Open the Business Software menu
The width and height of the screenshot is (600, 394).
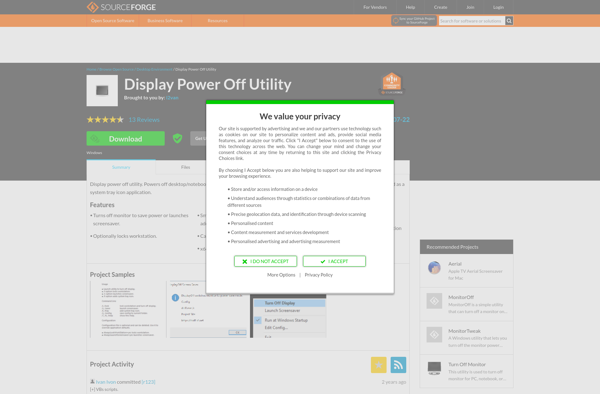165,21
